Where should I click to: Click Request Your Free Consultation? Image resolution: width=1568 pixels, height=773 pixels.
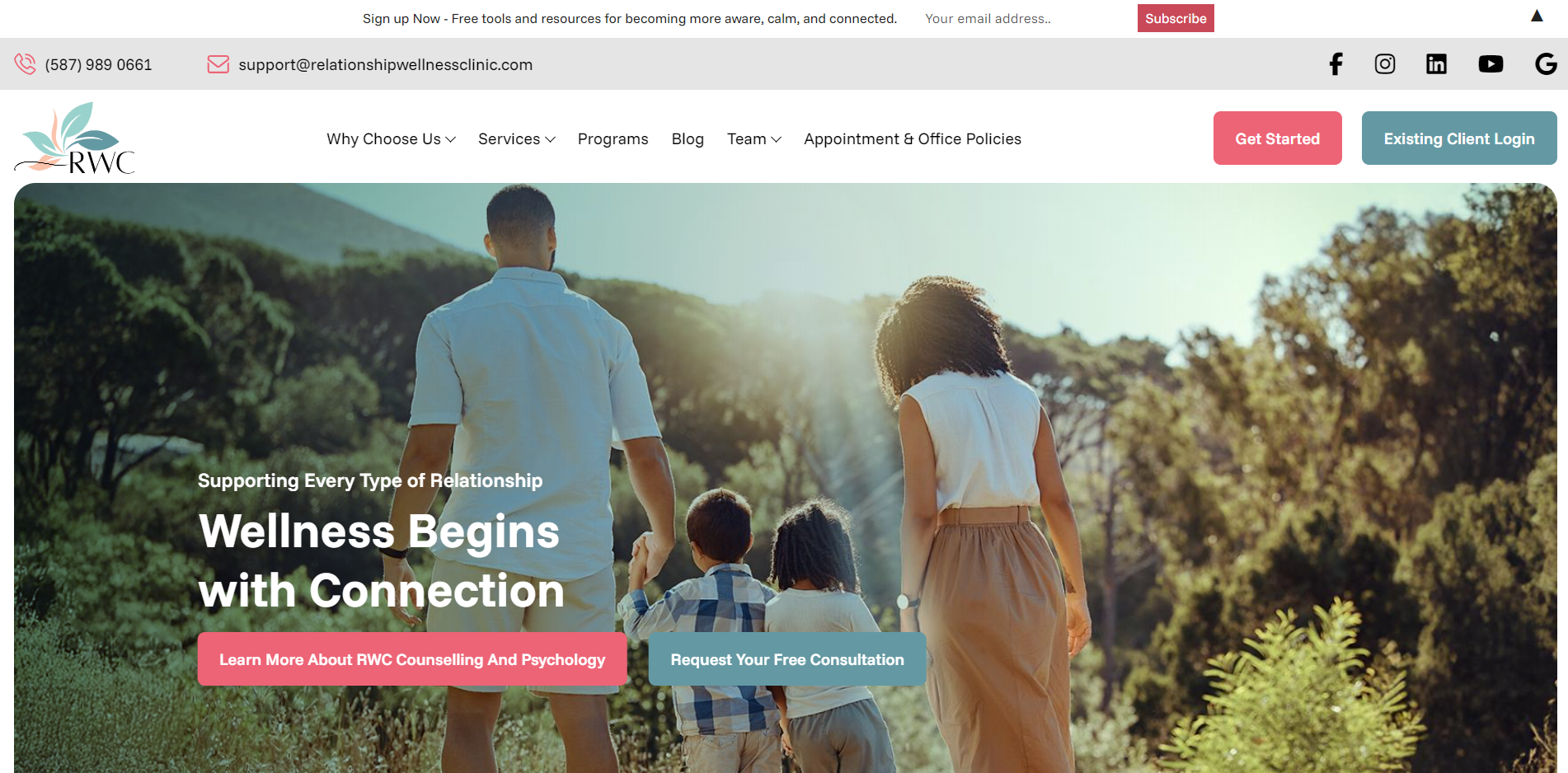point(787,659)
